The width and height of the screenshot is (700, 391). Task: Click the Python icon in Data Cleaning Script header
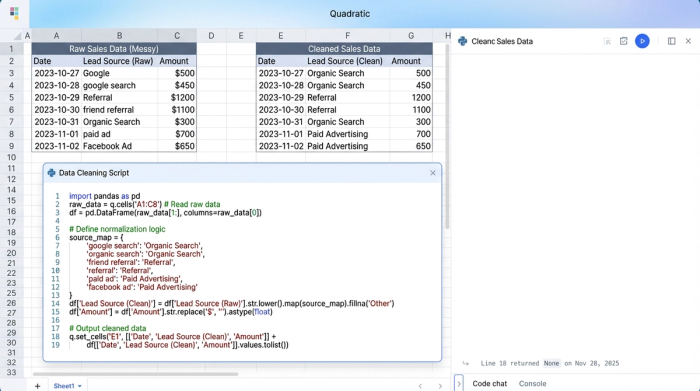coord(51,173)
